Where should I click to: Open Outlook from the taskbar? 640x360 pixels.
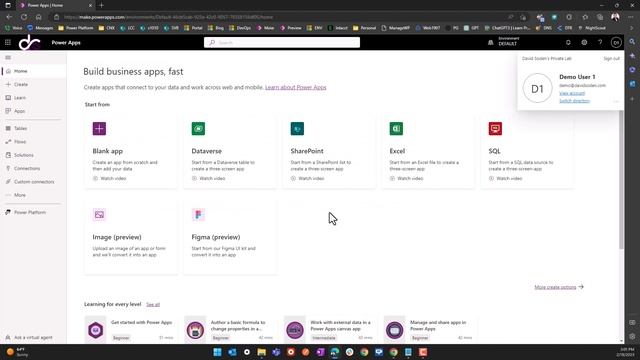click(232, 352)
